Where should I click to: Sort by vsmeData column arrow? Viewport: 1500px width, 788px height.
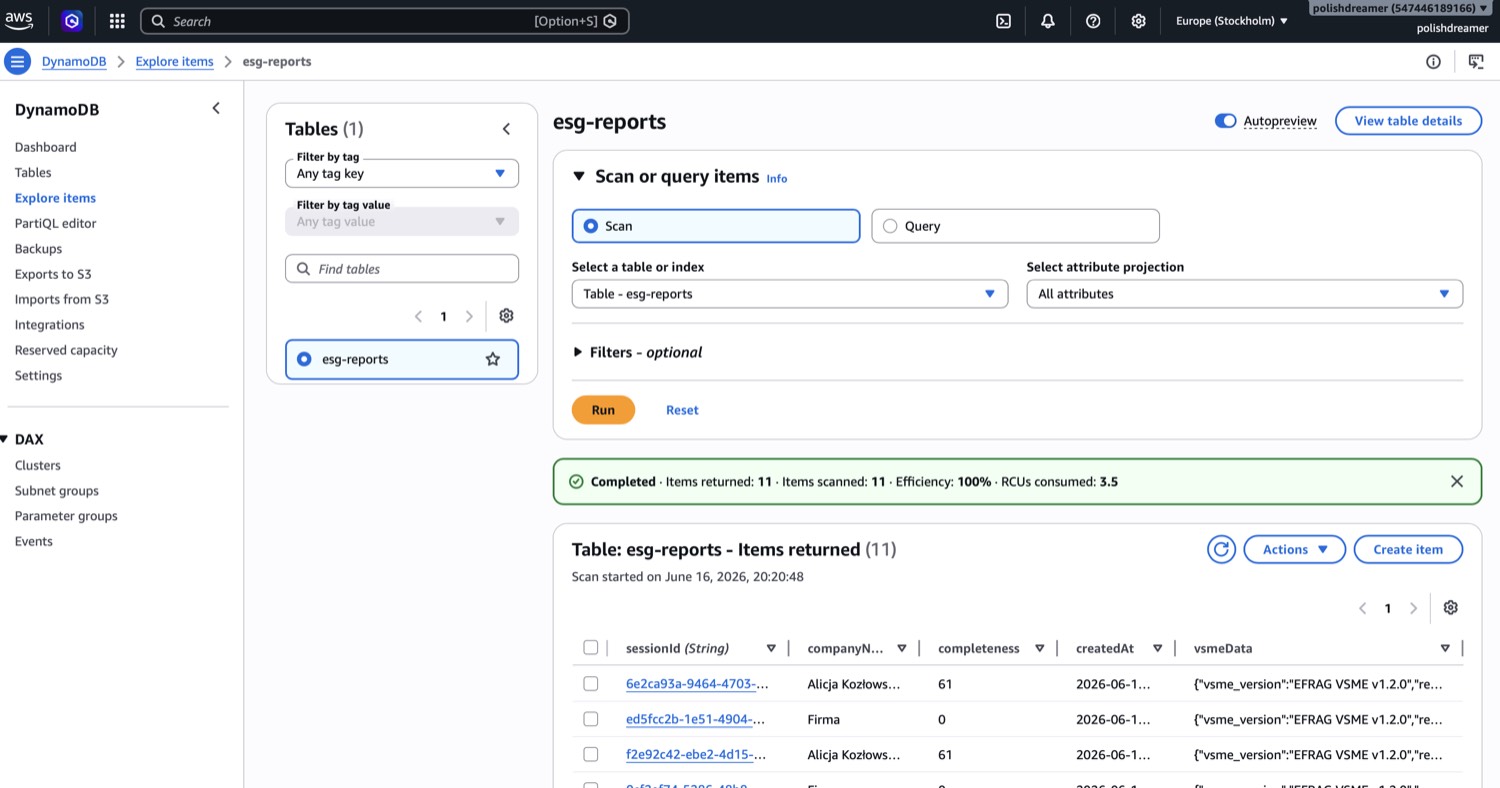(x=1445, y=648)
